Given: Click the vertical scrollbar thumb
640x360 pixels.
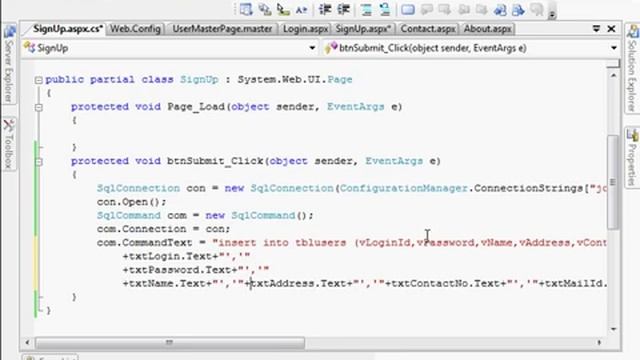Looking at the screenshot, I should tap(613, 182).
